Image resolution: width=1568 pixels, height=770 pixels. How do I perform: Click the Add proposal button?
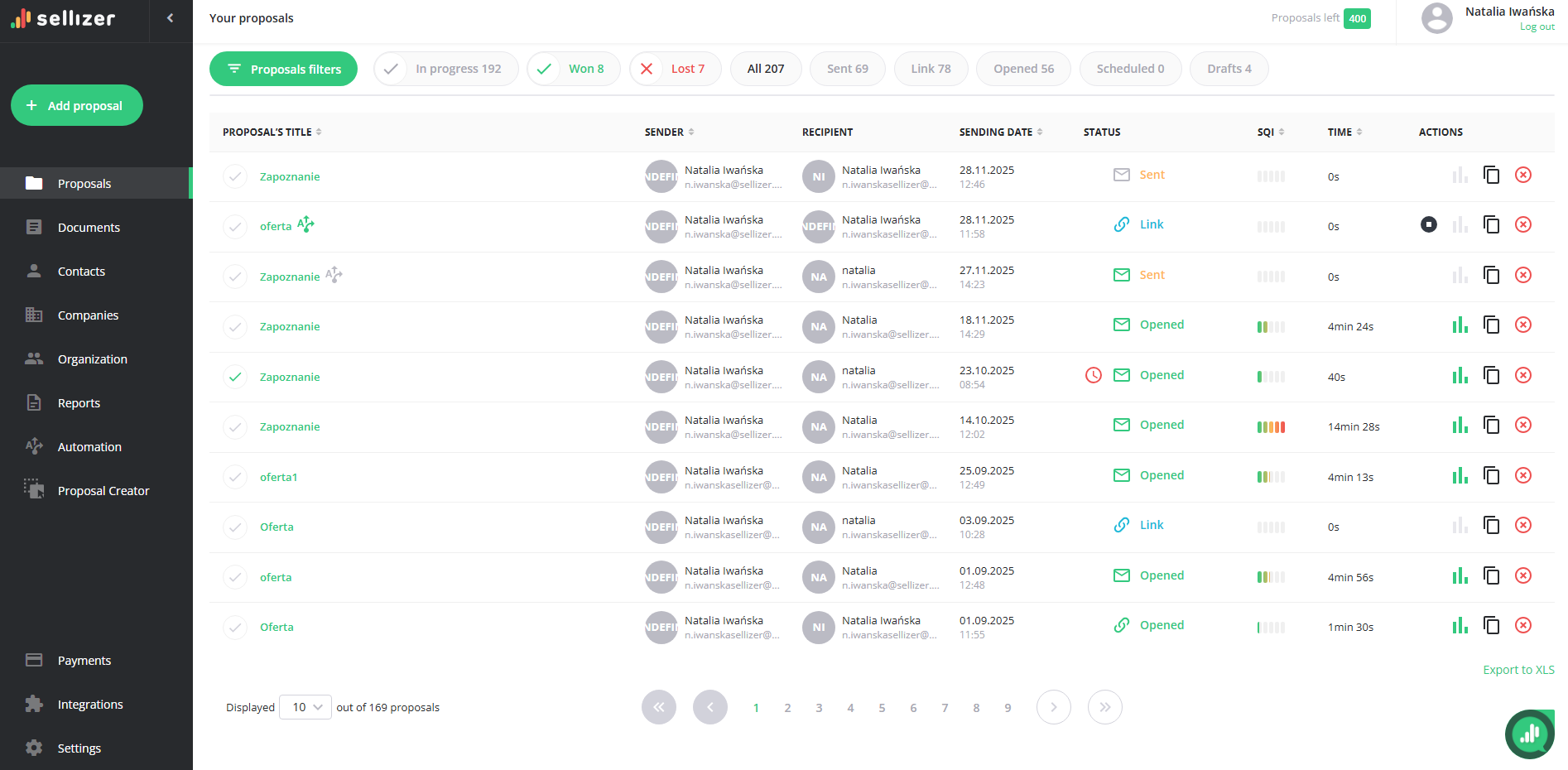pos(77,105)
